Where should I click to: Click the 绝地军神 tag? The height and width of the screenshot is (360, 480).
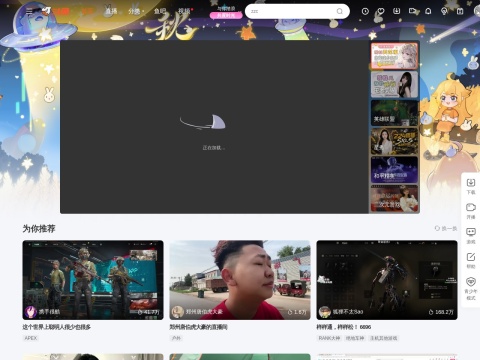click(x=355, y=338)
